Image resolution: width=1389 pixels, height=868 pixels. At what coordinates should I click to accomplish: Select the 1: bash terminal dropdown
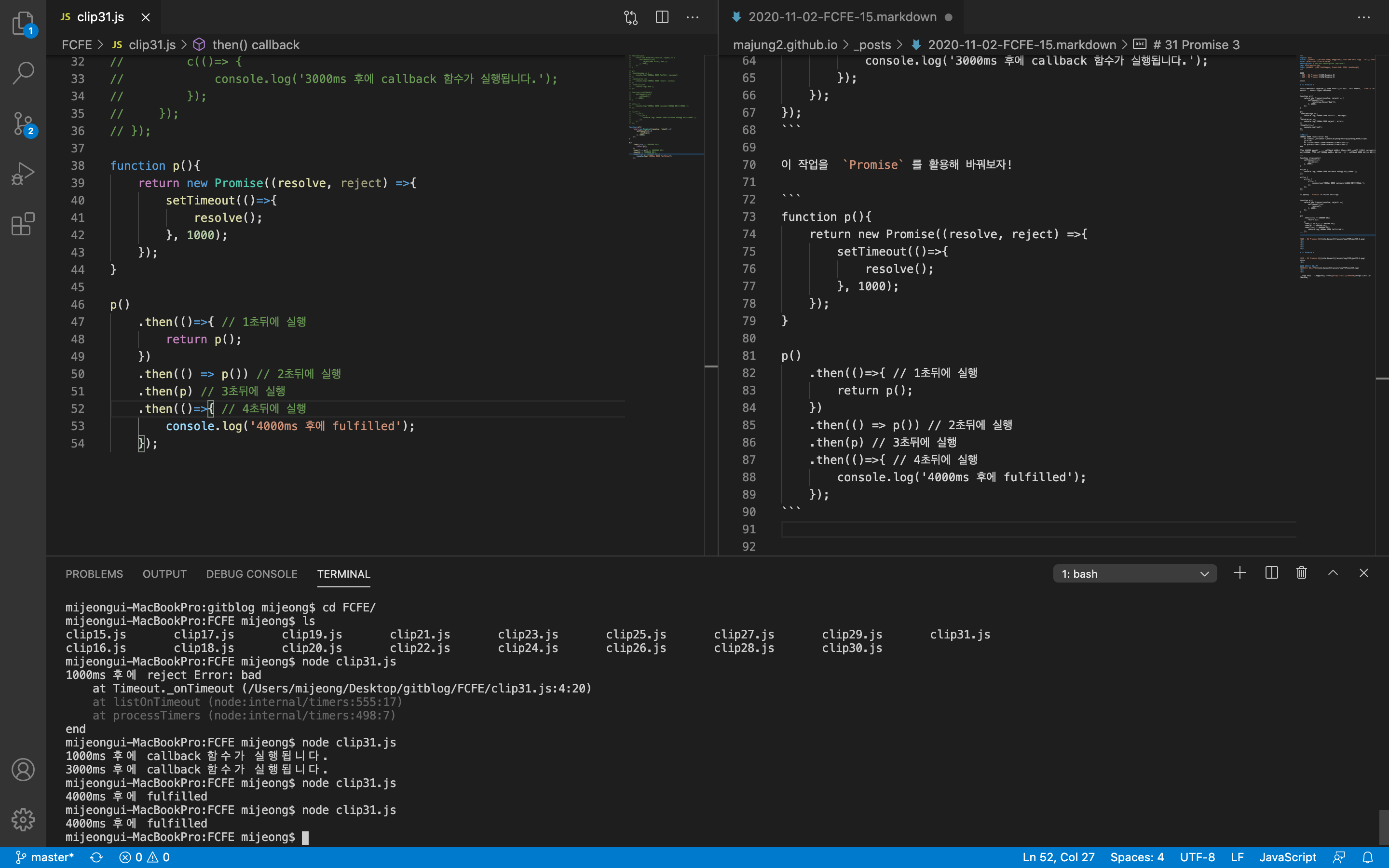1135,573
